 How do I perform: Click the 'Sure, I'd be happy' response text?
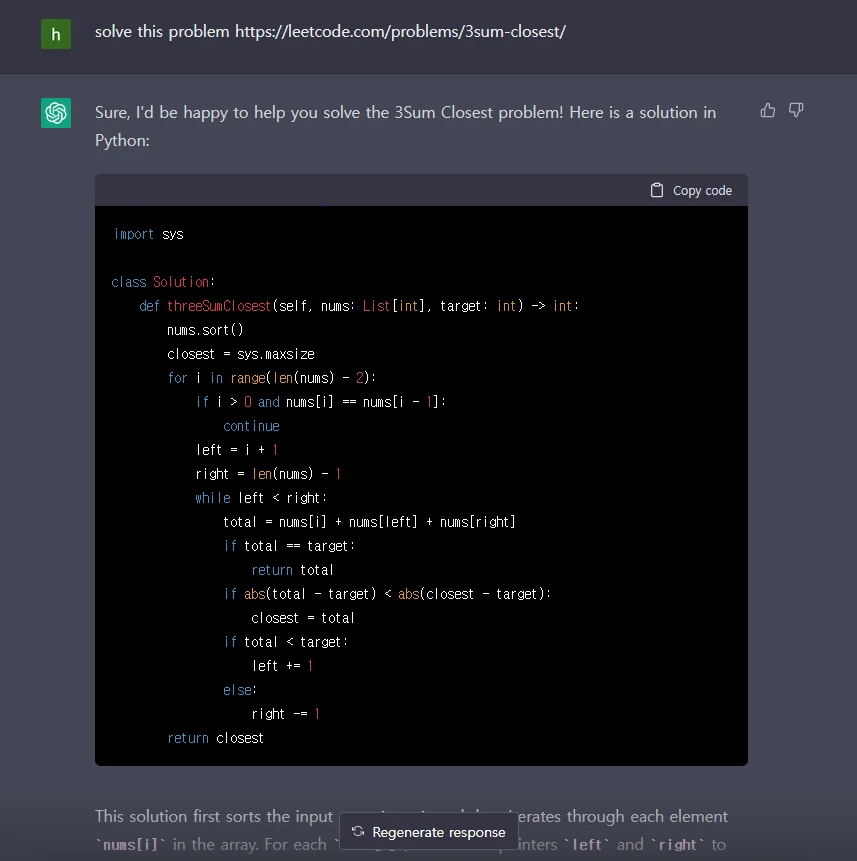(x=405, y=126)
